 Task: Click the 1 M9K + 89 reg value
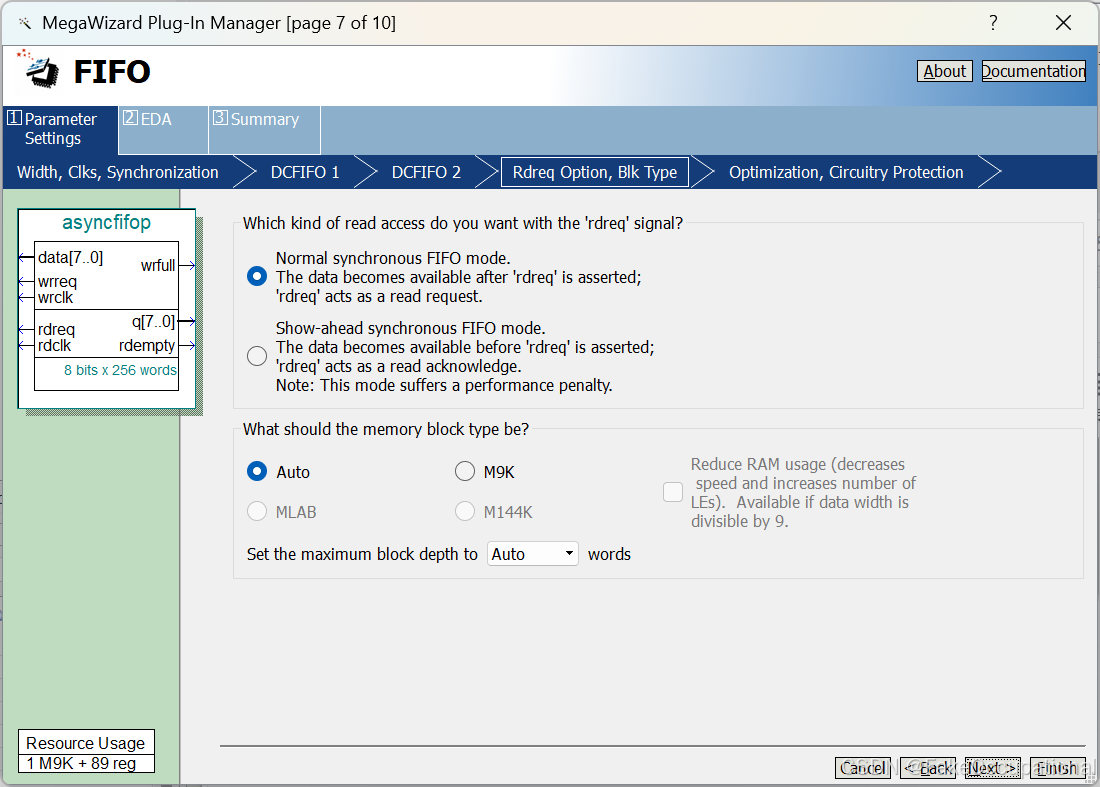[x=81, y=763]
